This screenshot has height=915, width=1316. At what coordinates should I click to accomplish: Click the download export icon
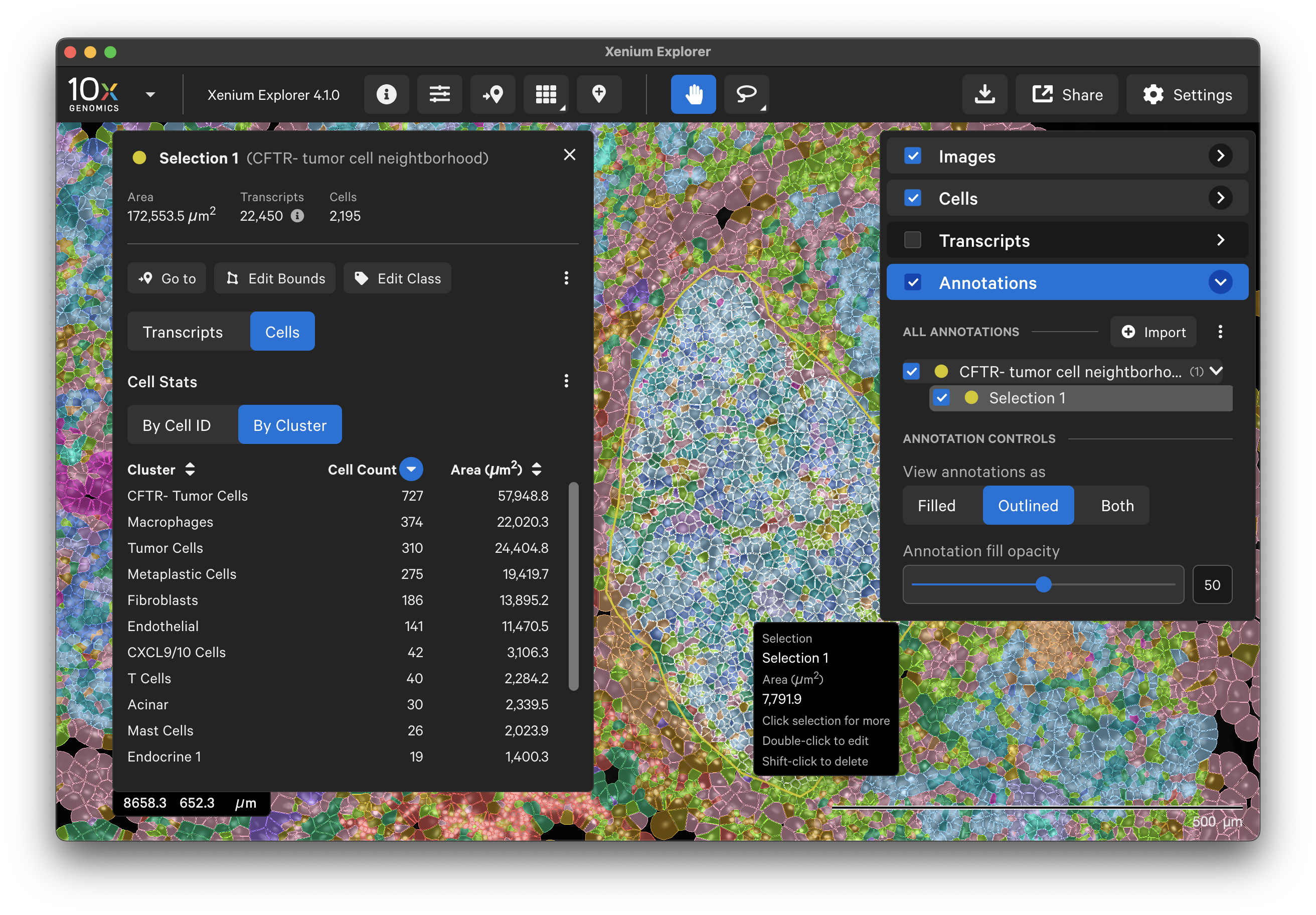click(984, 94)
